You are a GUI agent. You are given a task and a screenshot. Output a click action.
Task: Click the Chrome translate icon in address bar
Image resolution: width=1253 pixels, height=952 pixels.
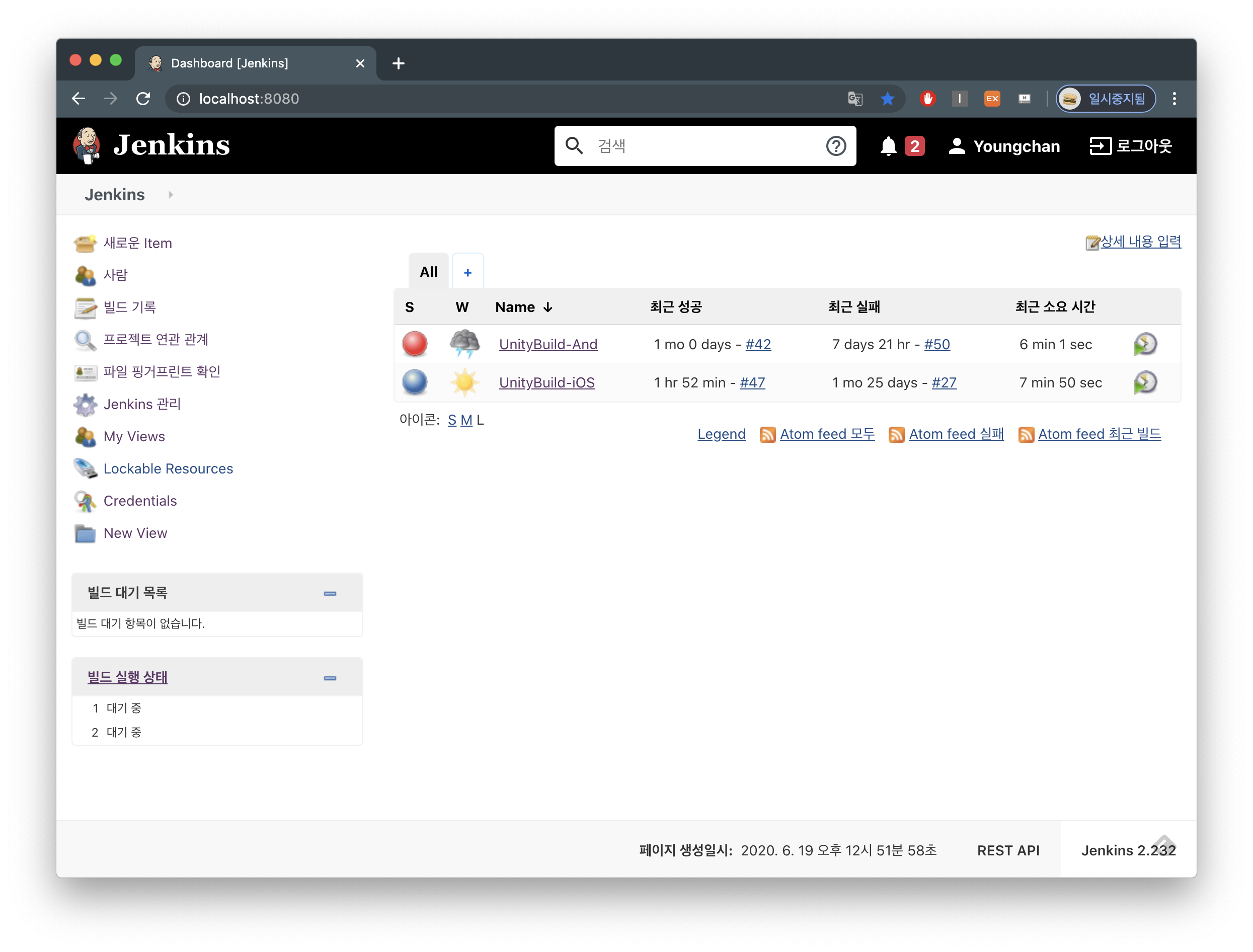tap(854, 99)
